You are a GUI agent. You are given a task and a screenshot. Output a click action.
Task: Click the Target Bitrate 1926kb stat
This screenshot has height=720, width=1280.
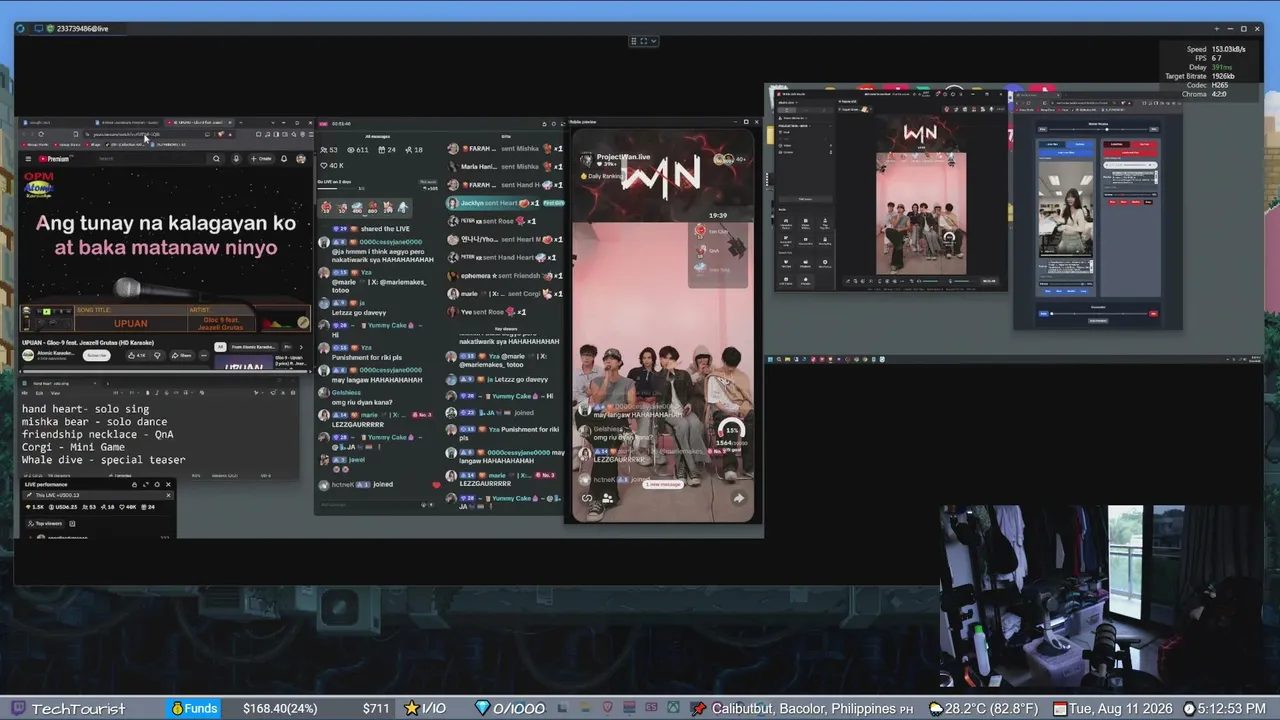[1200, 76]
